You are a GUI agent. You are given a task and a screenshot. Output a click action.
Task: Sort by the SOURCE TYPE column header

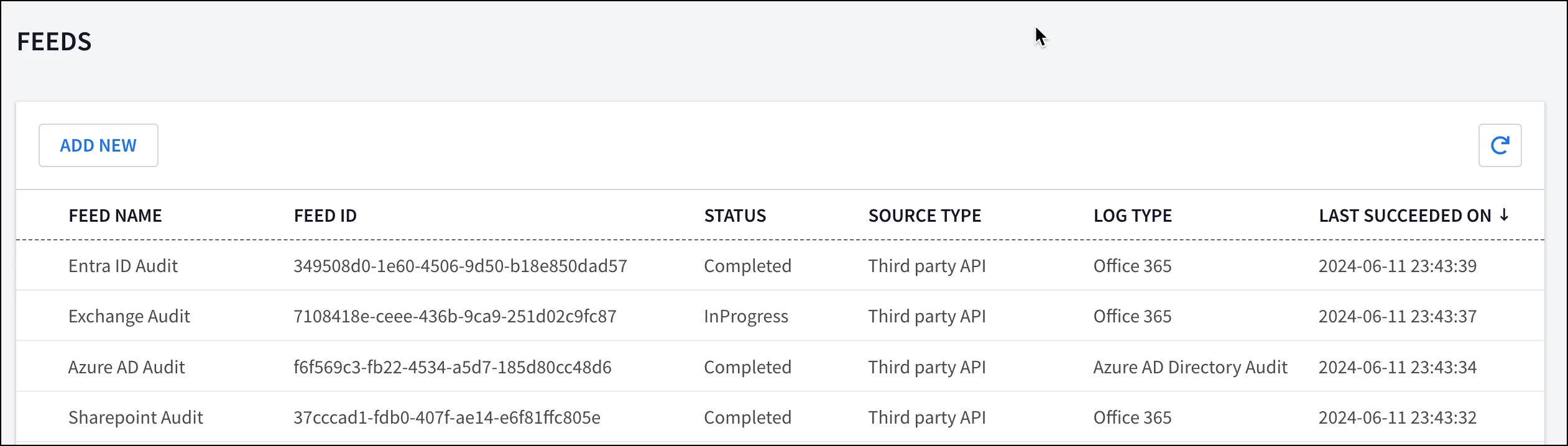click(x=925, y=216)
